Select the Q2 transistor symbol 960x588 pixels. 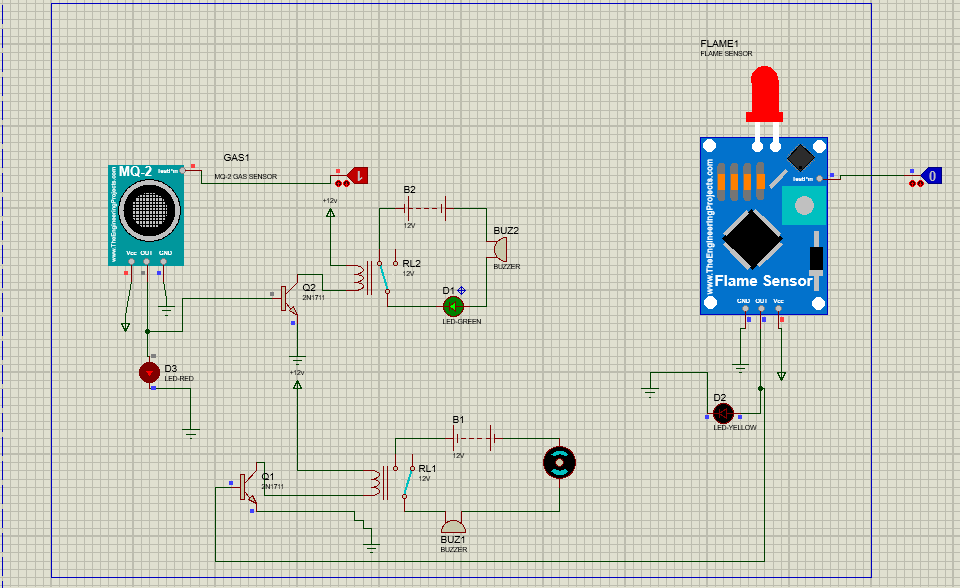(289, 298)
